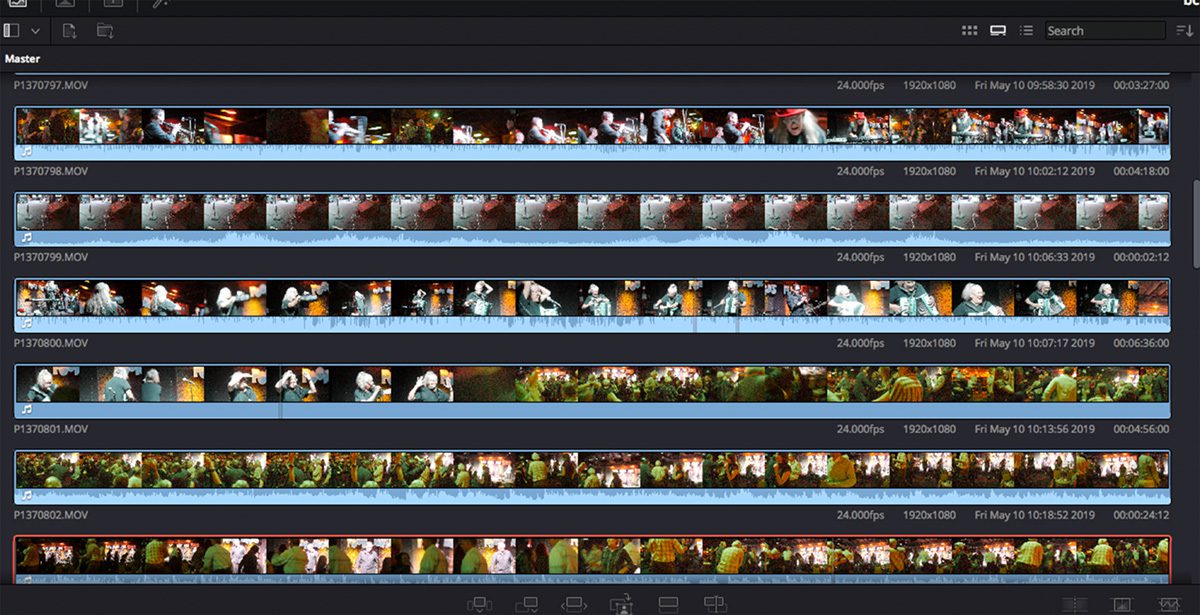Click audio note icon on P1370801.MOV strip

point(26,496)
